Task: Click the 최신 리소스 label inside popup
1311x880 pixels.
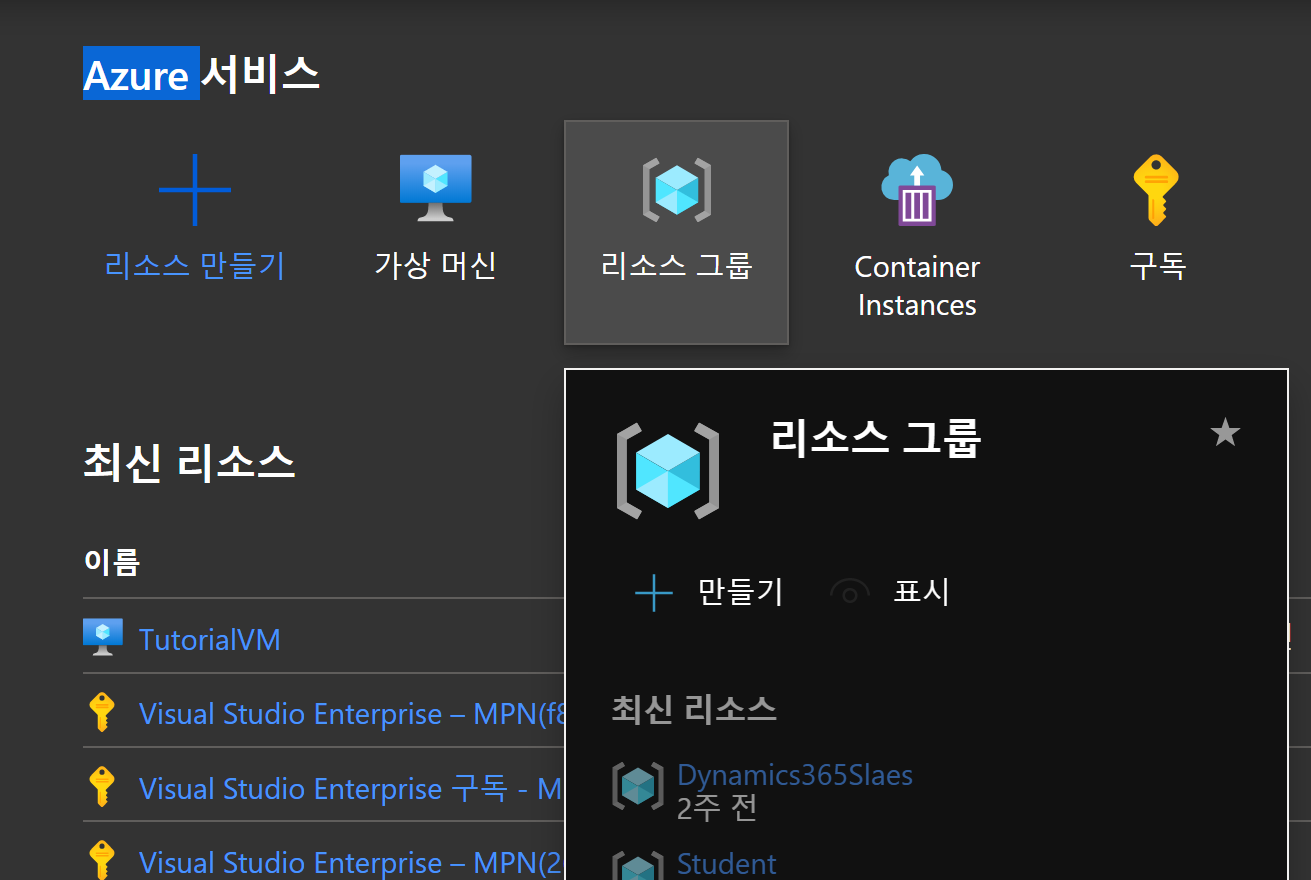Action: coord(694,710)
